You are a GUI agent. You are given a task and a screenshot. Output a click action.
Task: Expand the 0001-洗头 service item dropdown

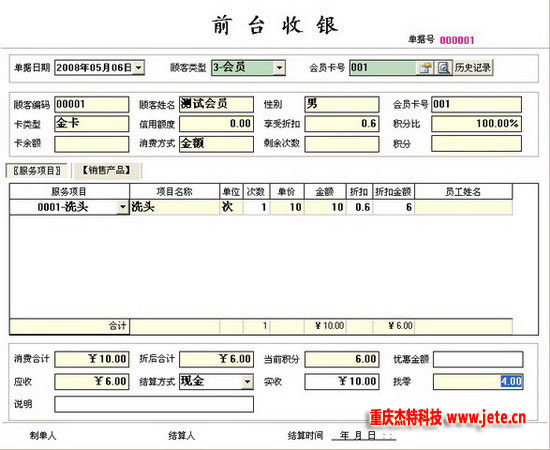(x=122, y=207)
